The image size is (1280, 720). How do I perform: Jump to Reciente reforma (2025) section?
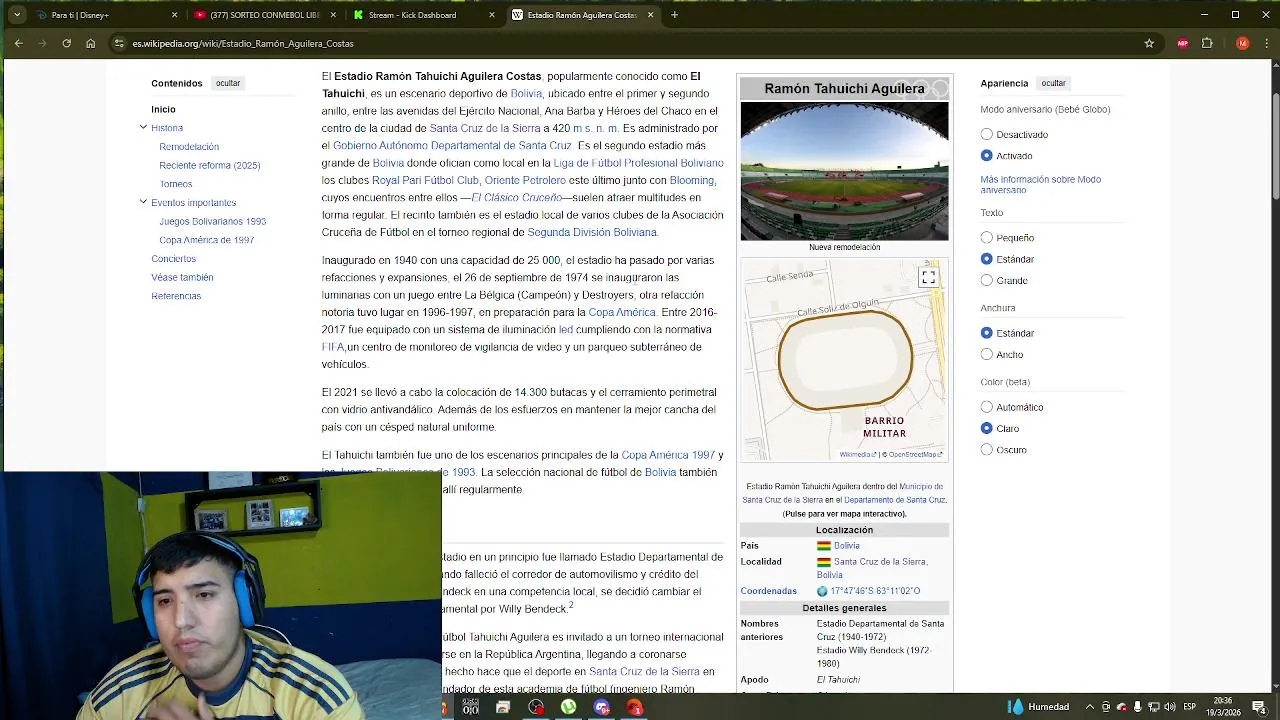(210, 165)
